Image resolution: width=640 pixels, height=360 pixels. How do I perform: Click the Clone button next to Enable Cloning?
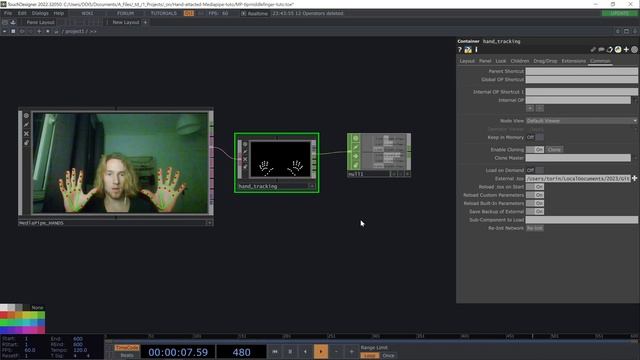[554, 149]
